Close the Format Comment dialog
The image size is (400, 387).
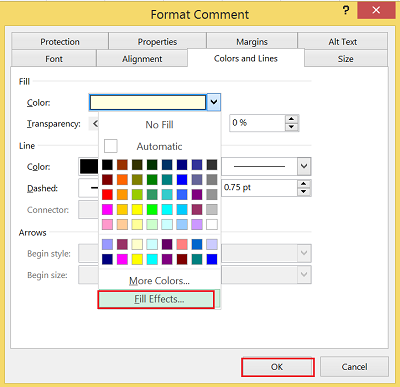click(376, 10)
